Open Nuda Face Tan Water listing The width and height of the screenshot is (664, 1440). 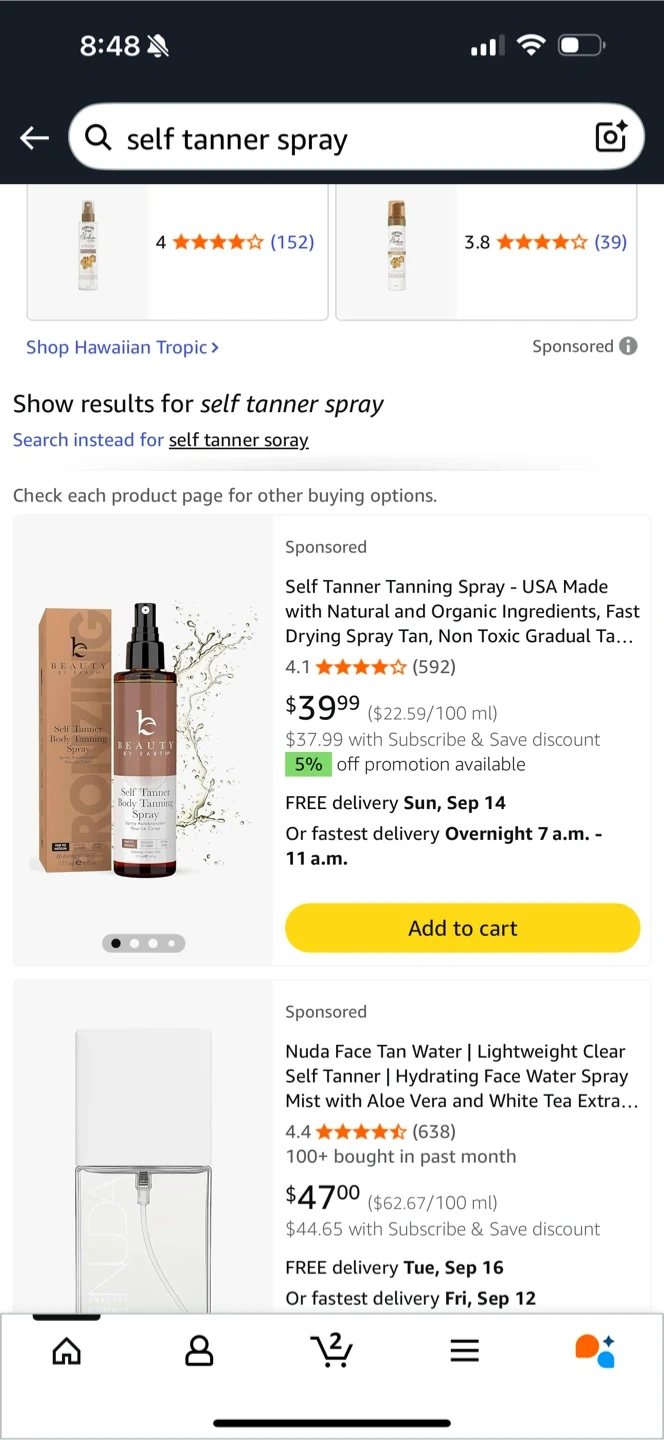tap(460, 1076)
